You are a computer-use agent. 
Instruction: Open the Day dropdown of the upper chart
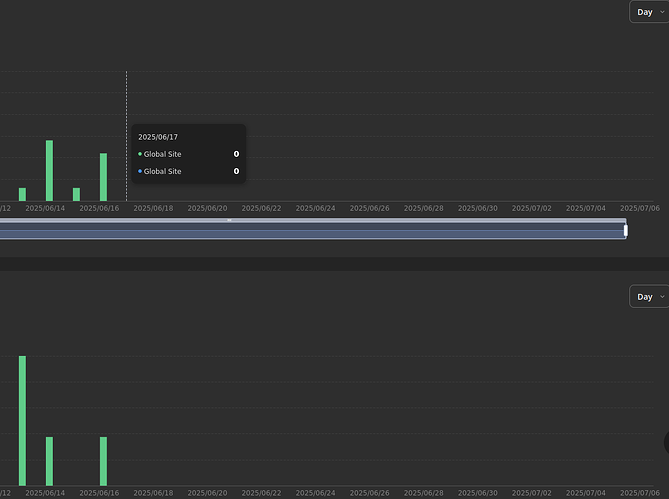click(649, 12)
